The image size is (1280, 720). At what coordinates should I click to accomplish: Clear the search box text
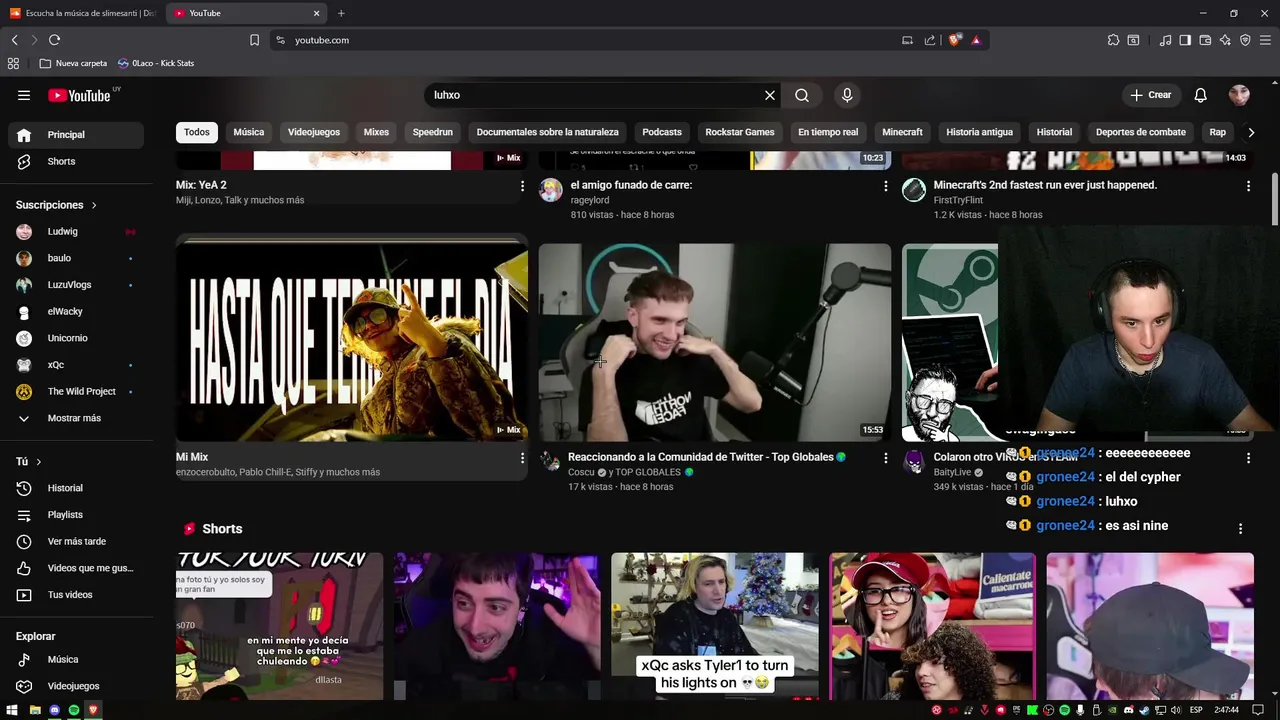770,95
